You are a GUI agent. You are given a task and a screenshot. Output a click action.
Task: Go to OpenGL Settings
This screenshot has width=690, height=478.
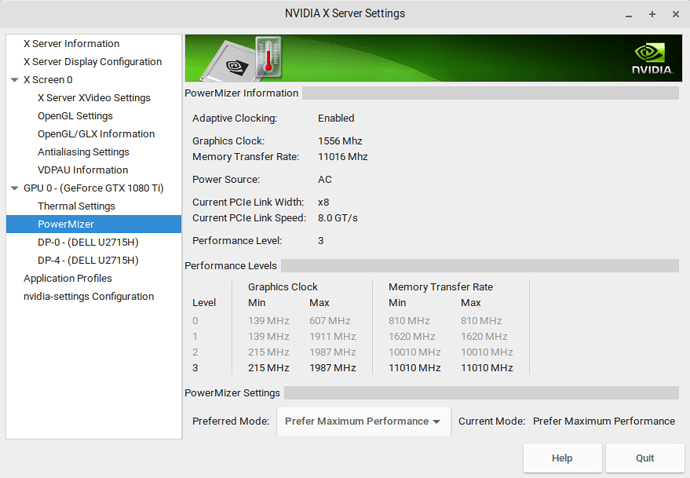75,116
